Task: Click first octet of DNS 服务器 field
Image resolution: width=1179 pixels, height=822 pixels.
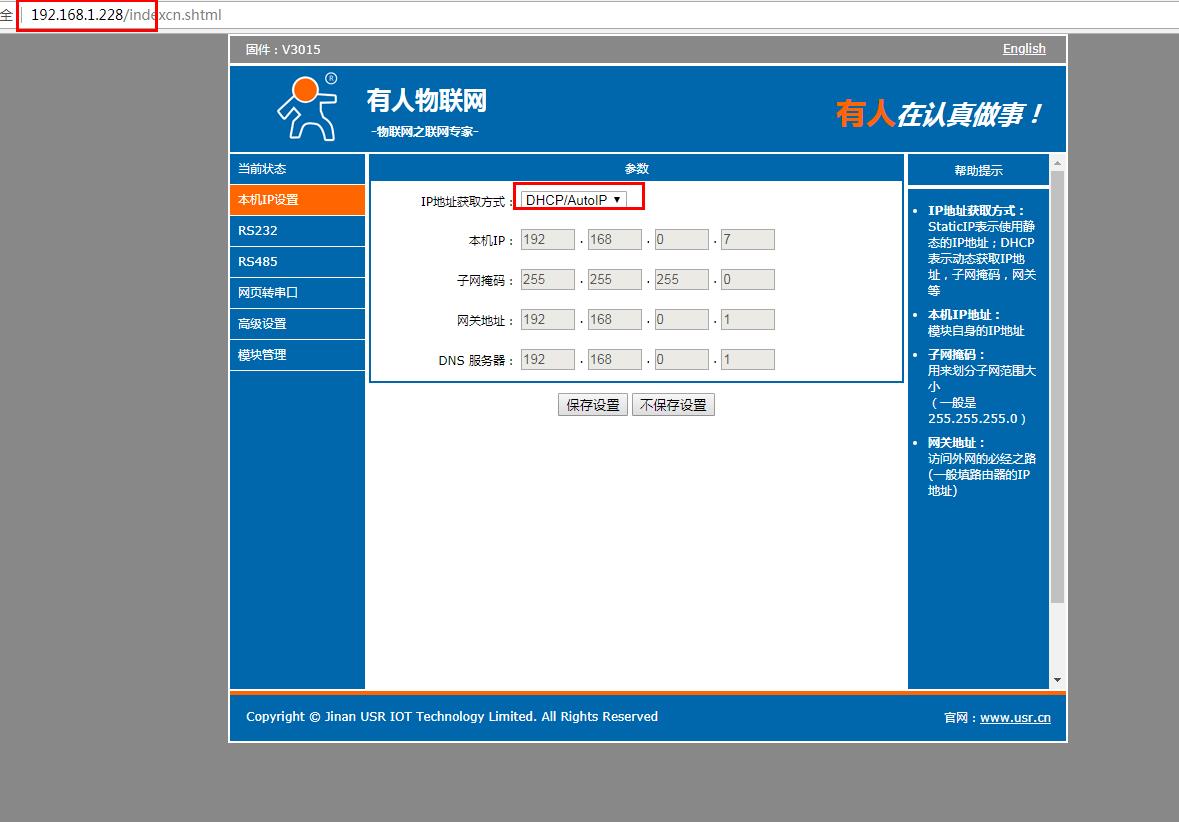Action: tap(548, 360)
